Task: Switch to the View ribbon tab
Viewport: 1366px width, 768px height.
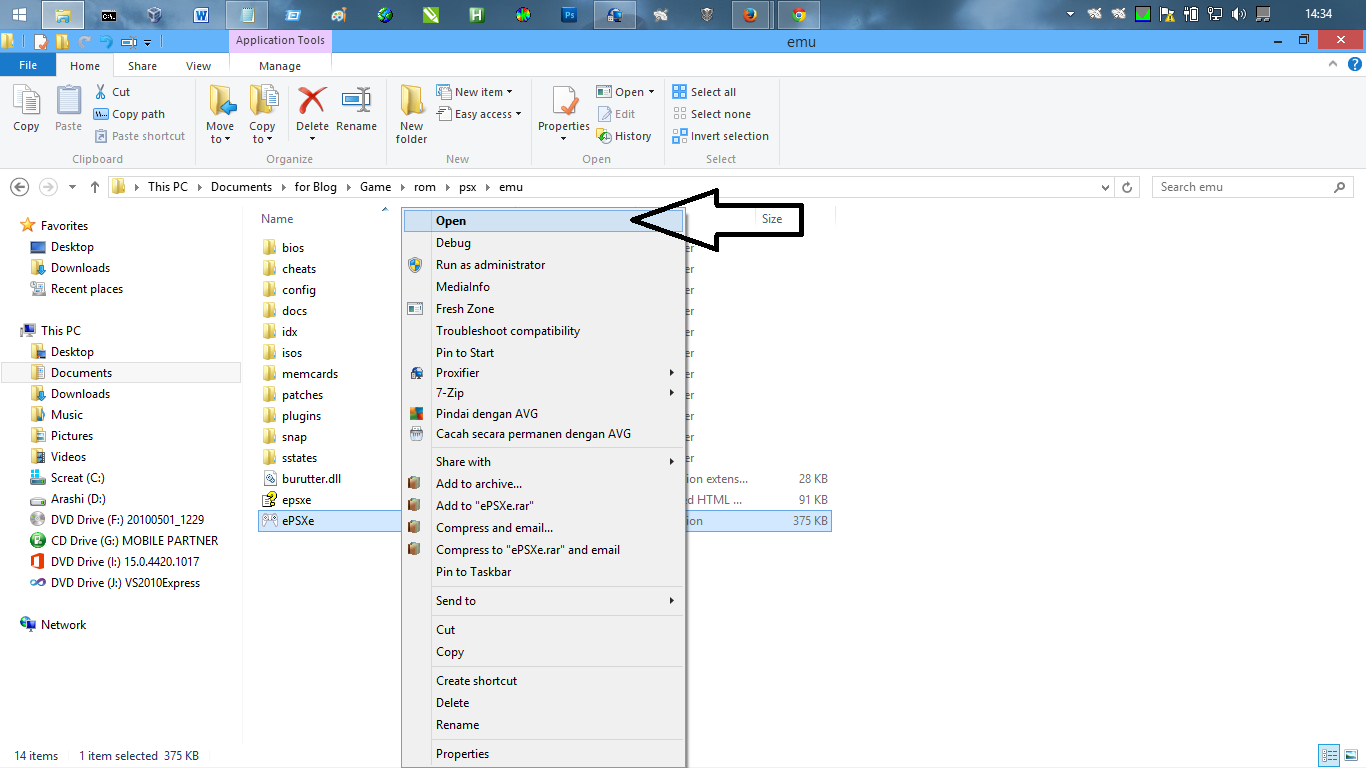Action: click(198, 66)
